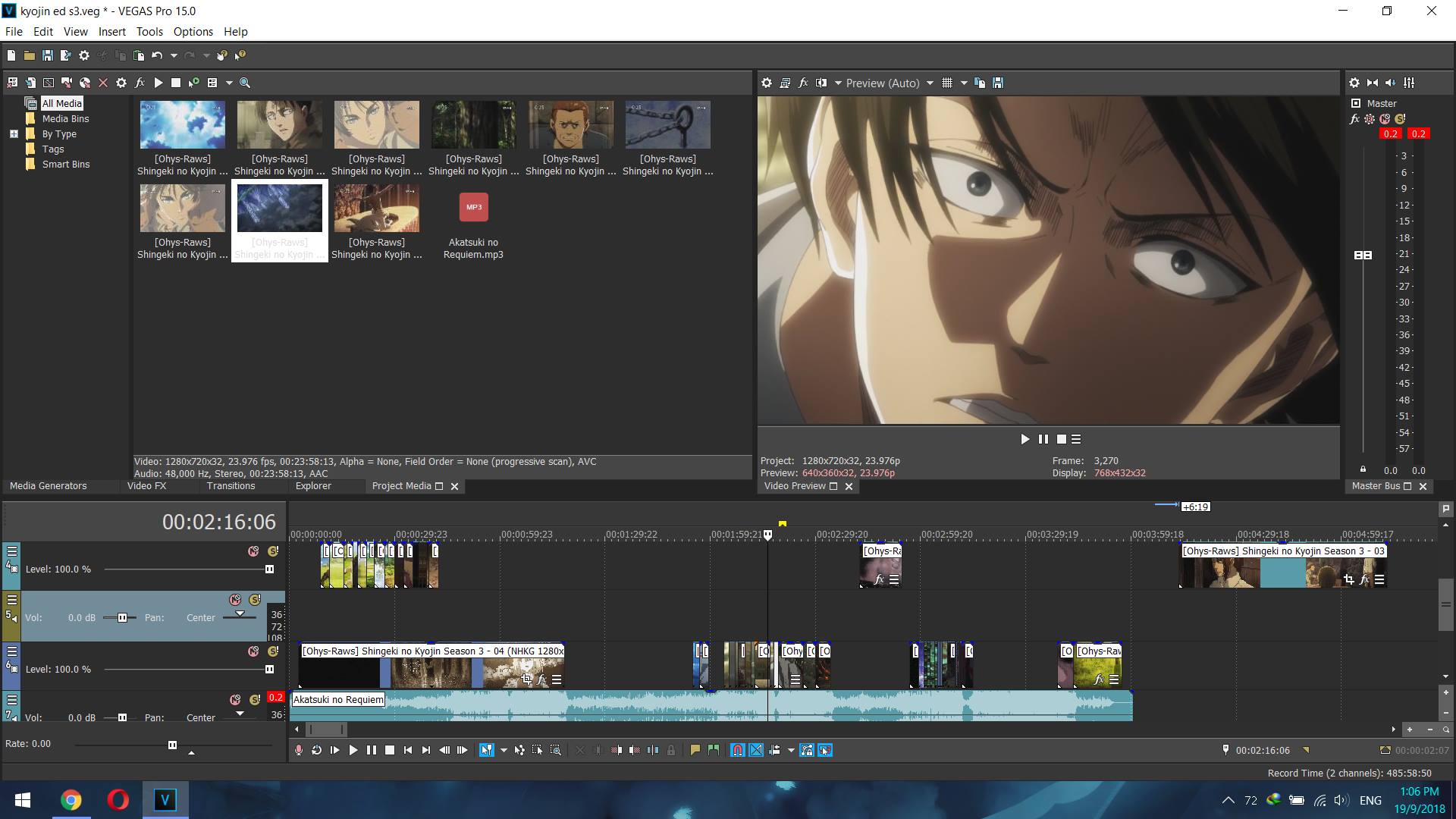Viewport: 1456px width, 819px height.
Task: Insert a region with the green flags icon
Action: (x=713, y=750)
